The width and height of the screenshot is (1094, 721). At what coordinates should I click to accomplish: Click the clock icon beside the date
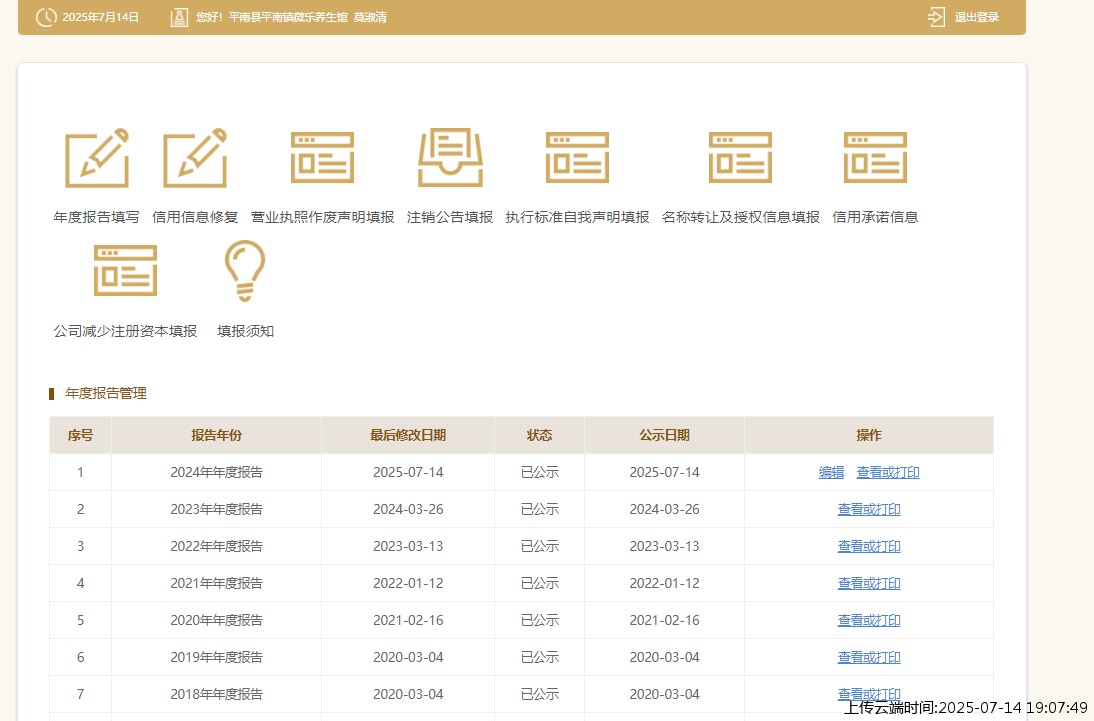46,17
